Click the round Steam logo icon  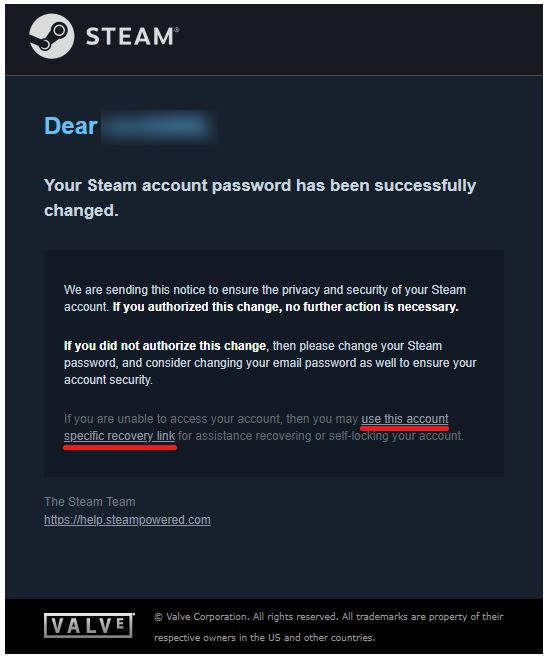51,36
